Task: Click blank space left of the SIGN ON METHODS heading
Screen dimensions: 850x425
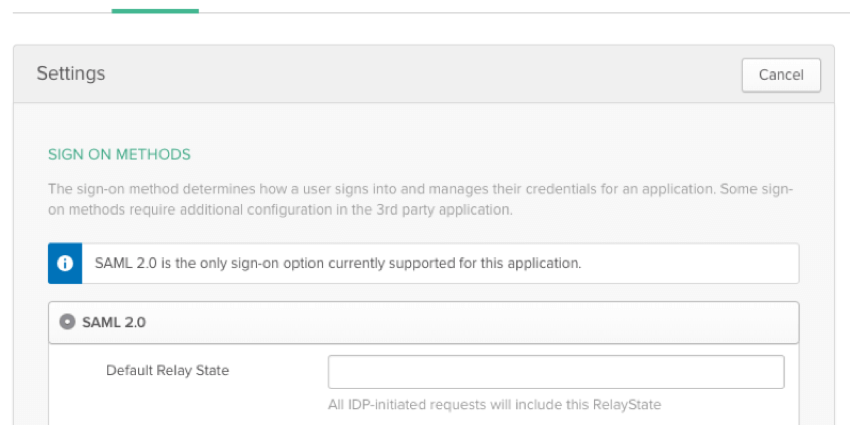Action: [30, 155]
